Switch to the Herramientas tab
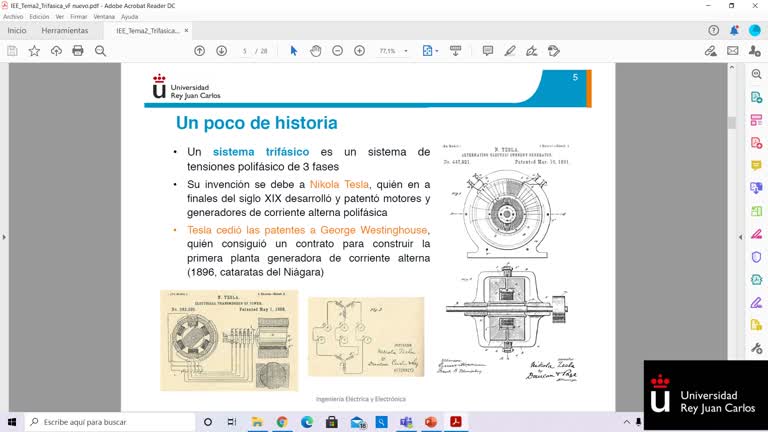 65,30
